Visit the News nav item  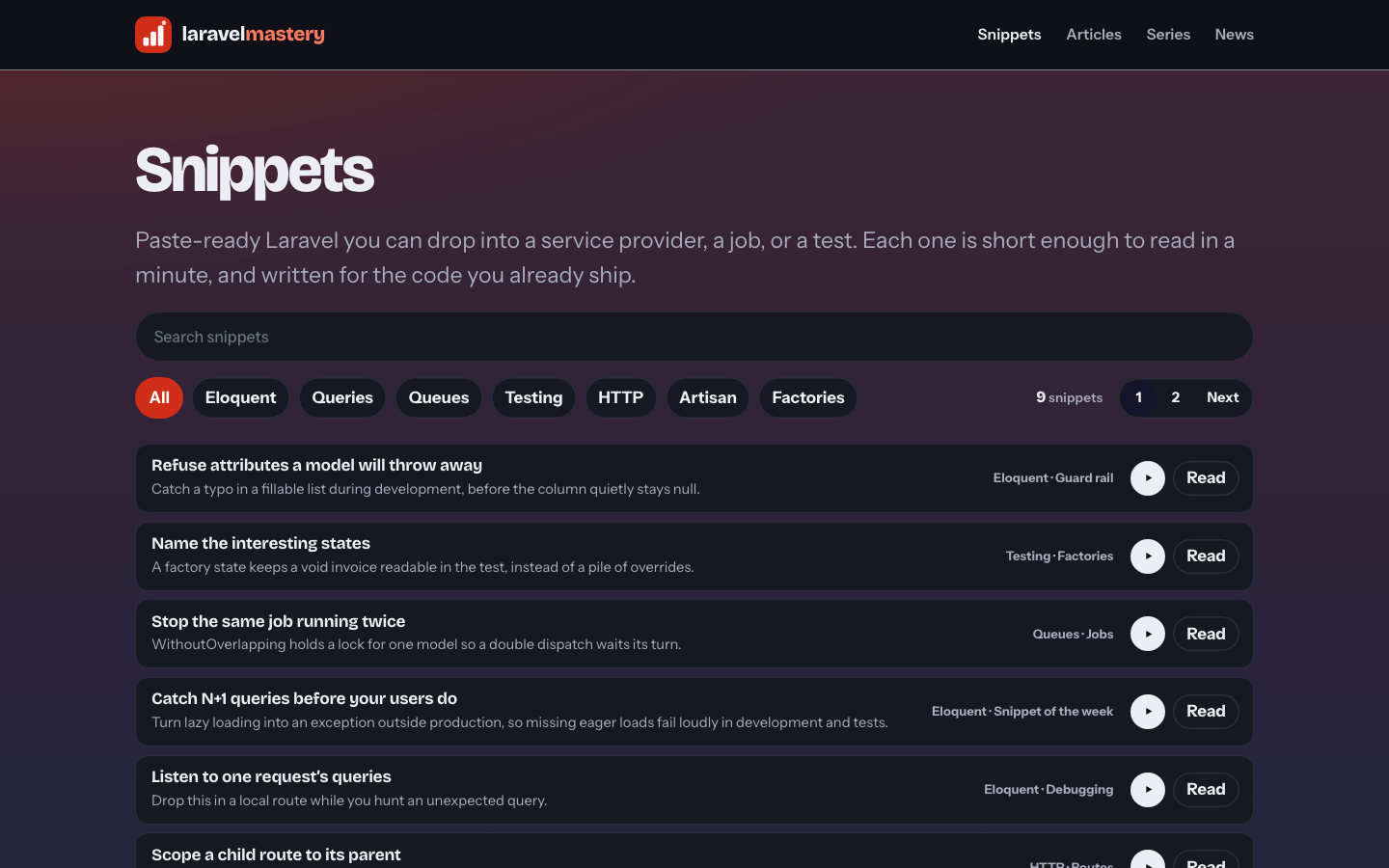pyautogui.click(x=1234, y=35)
